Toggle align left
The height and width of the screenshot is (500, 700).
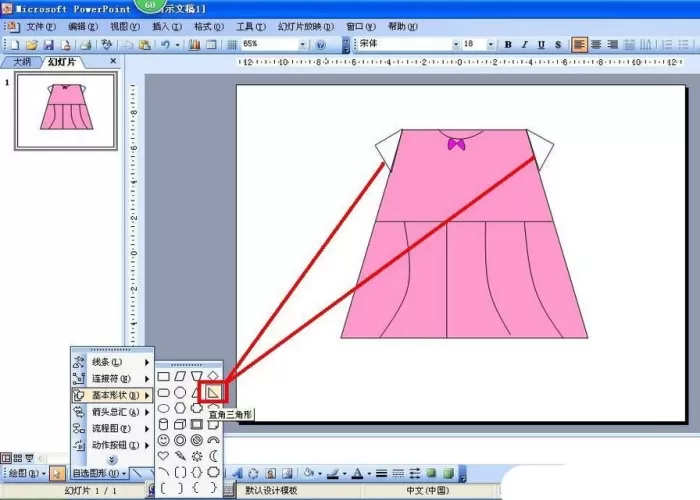pos(579,45)
